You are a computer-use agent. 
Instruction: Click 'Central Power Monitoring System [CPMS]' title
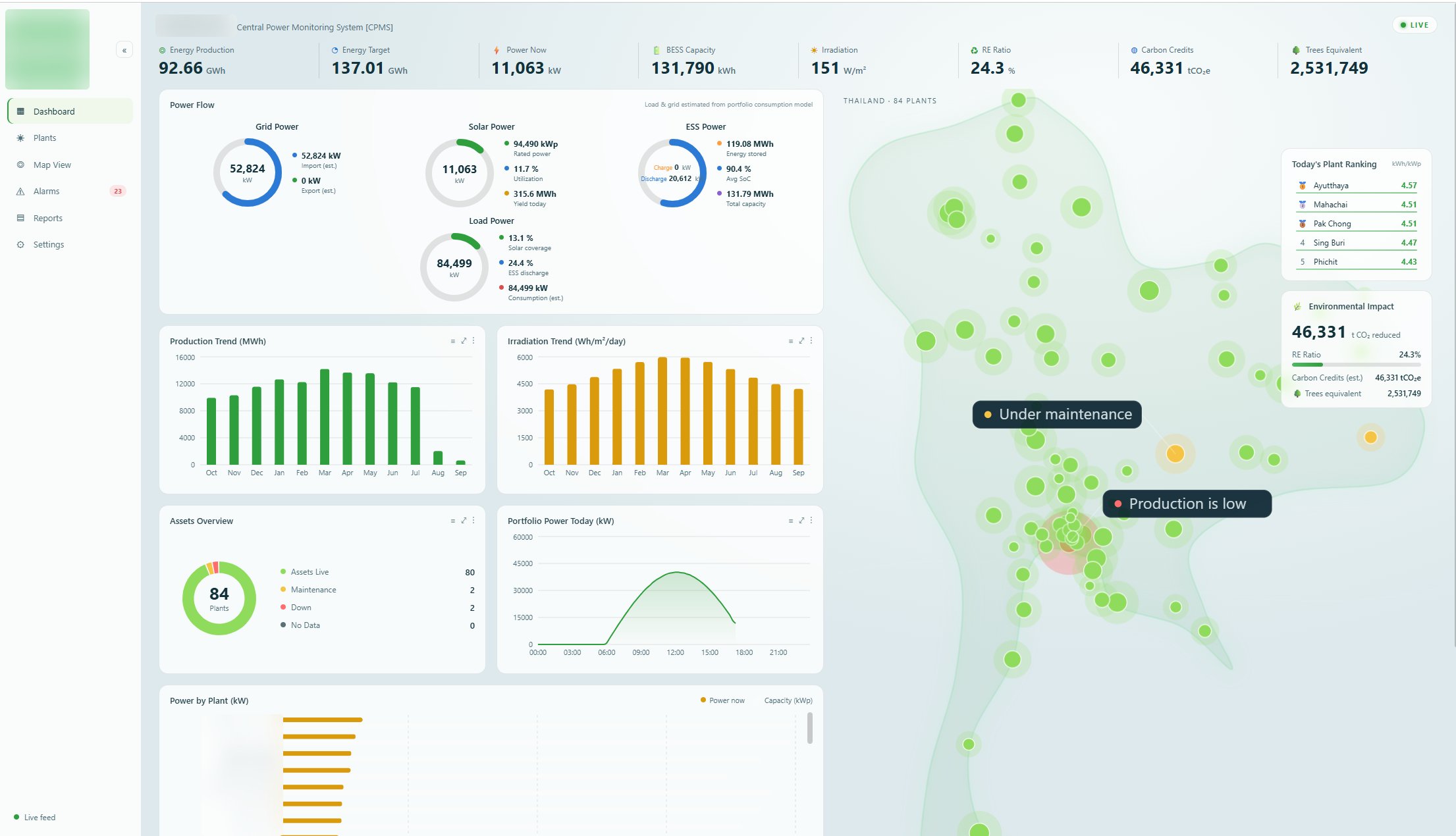coord(315,27)
